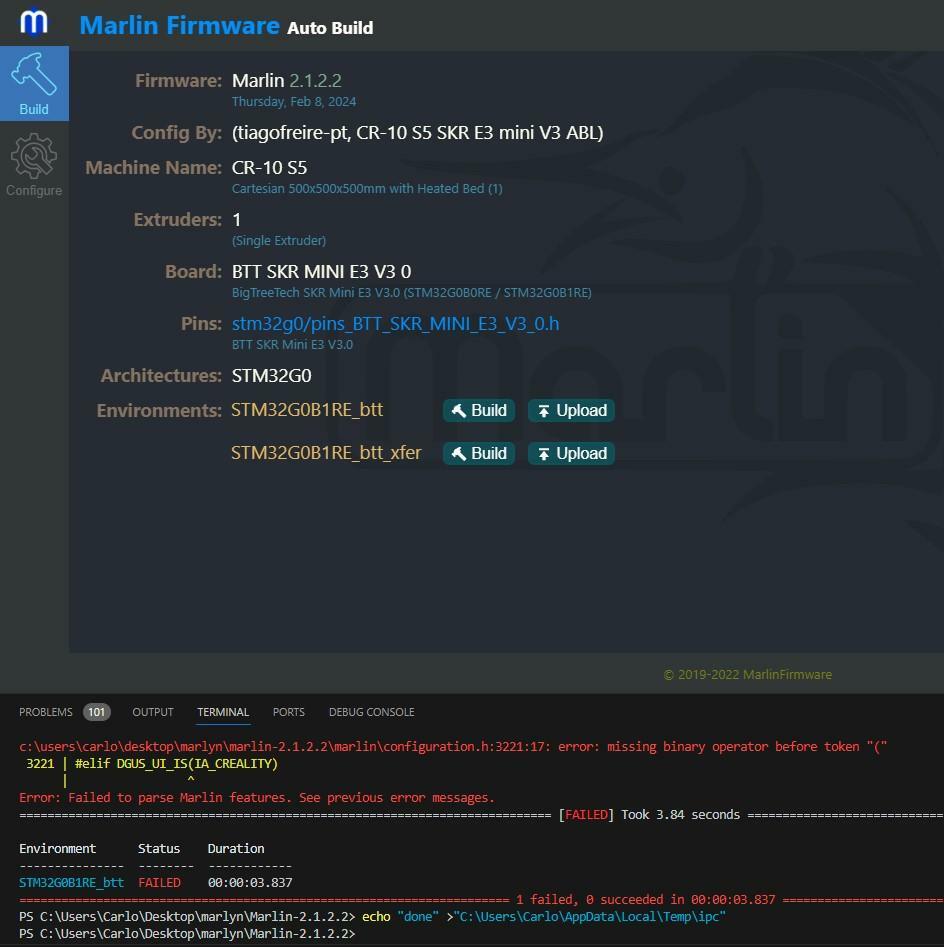
Task: Click the Marlin 2.1.2.2 firmware version
Action: tap(287, 80)
